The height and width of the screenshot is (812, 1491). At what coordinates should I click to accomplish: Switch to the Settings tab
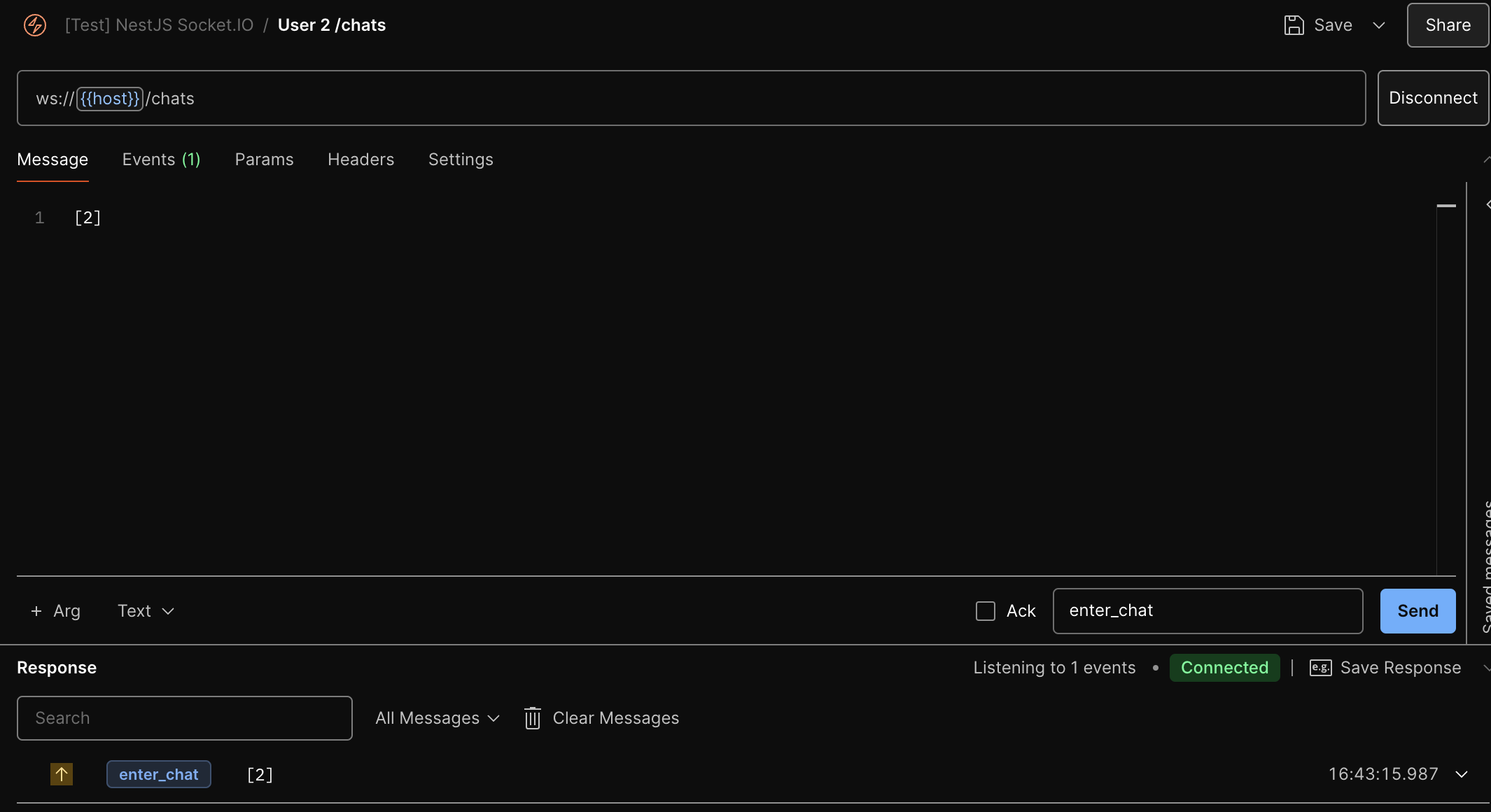[461, 160]
